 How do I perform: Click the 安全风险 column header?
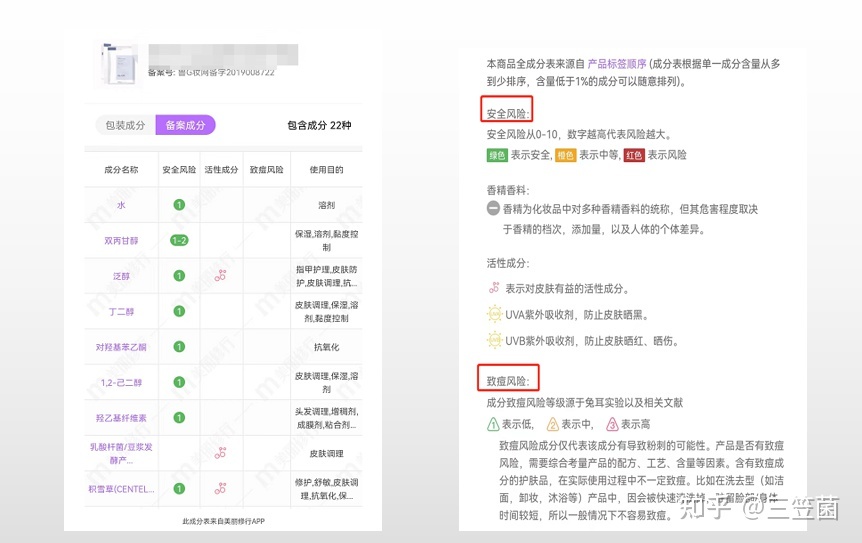(x=179, y=169)
